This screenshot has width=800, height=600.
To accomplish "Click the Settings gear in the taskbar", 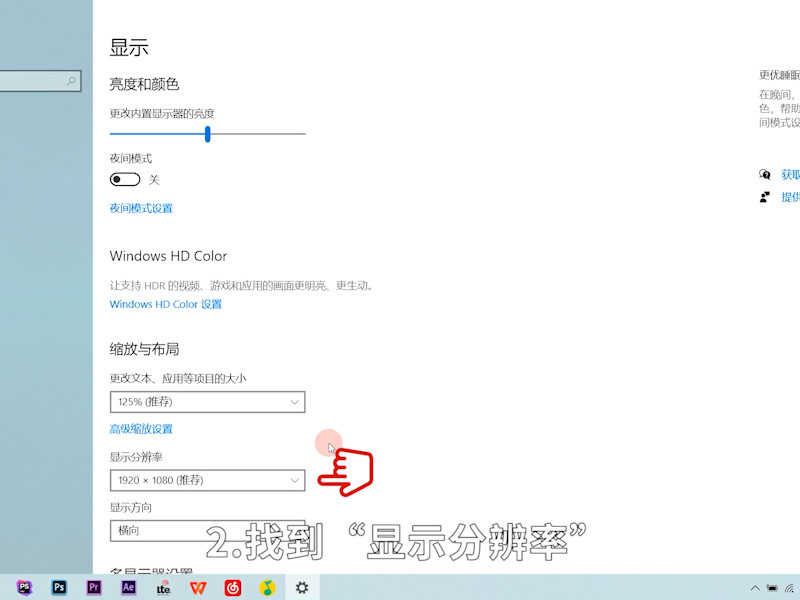I will click(302, 588).
